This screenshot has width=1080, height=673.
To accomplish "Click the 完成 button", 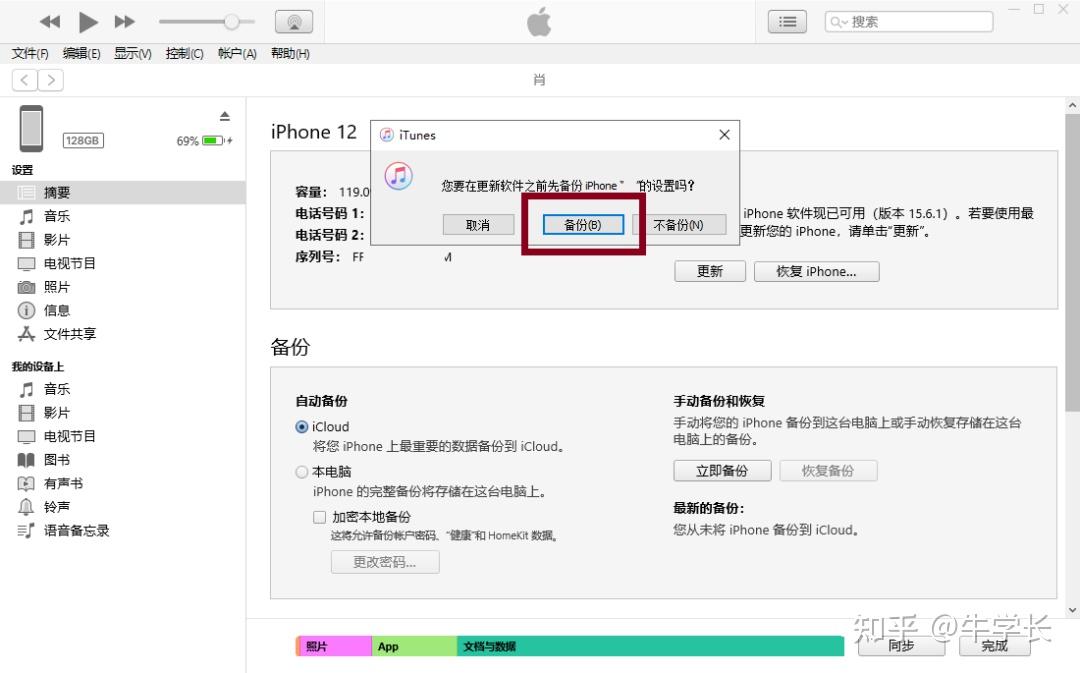I will click(995, 645).
